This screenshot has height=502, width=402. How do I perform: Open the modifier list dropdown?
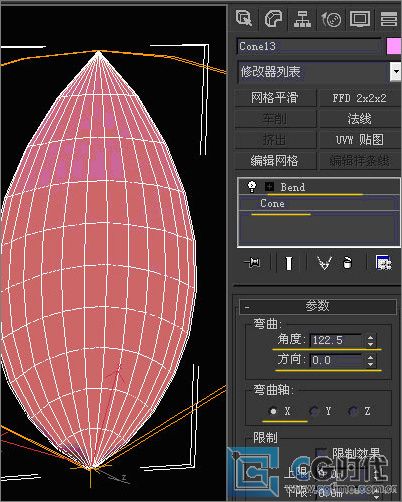tap(395, 71)
